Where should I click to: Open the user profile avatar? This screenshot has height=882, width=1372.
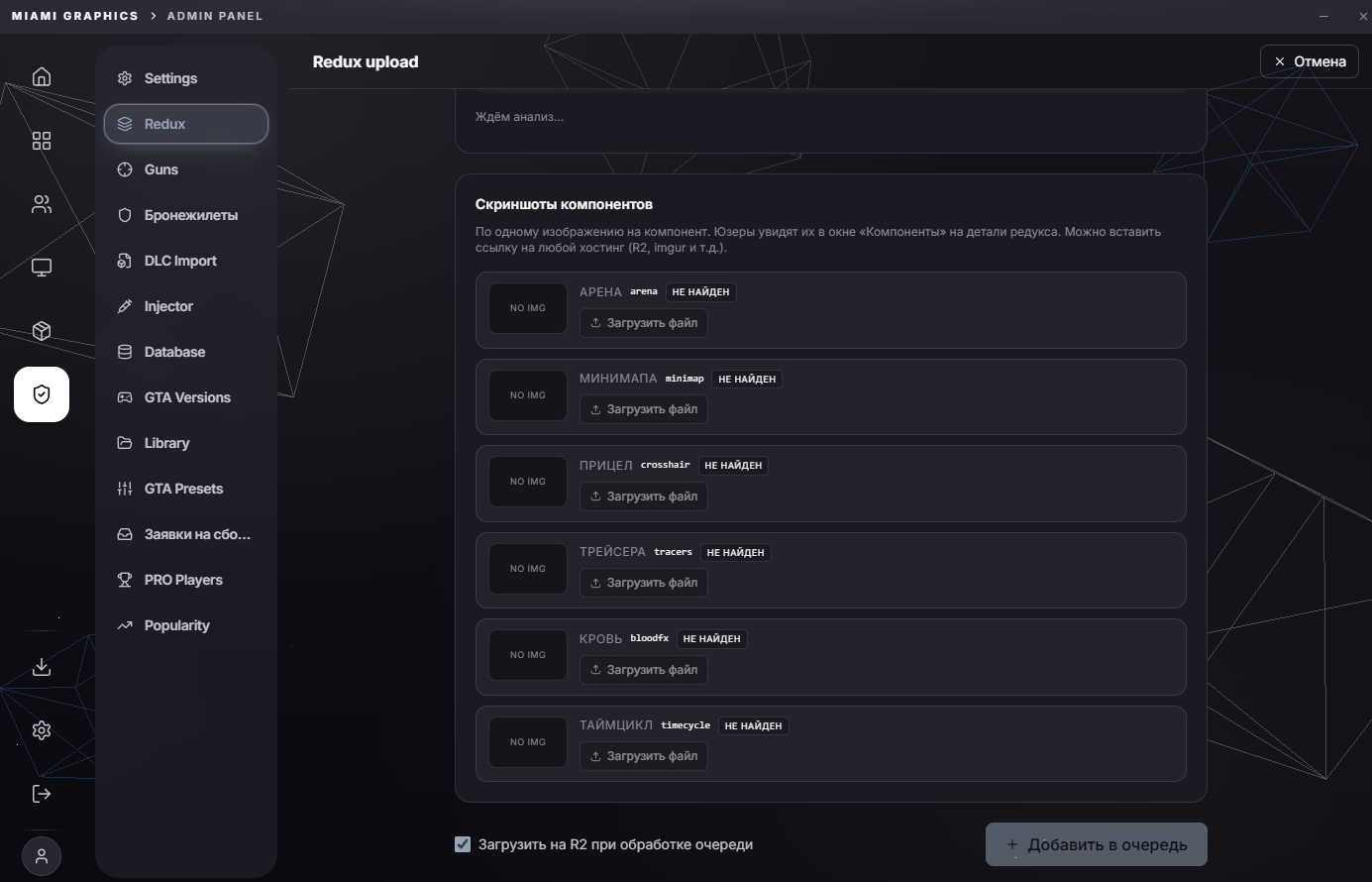42,856
